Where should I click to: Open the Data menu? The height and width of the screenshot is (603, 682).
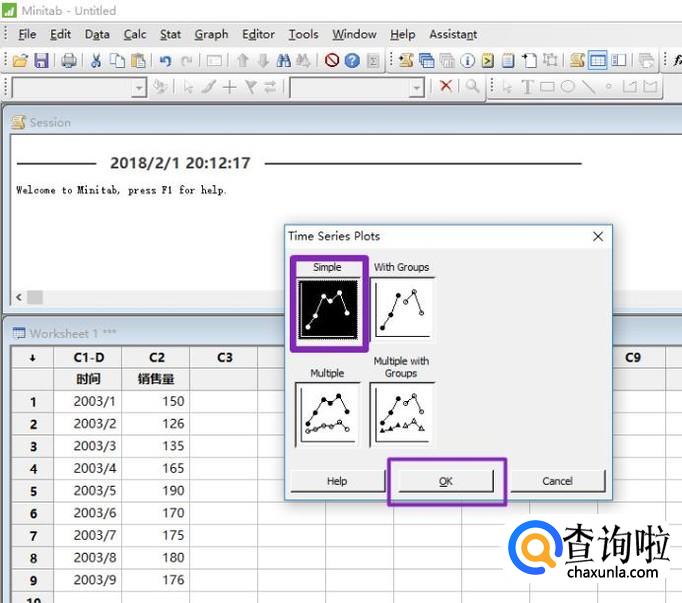[97, 34]
